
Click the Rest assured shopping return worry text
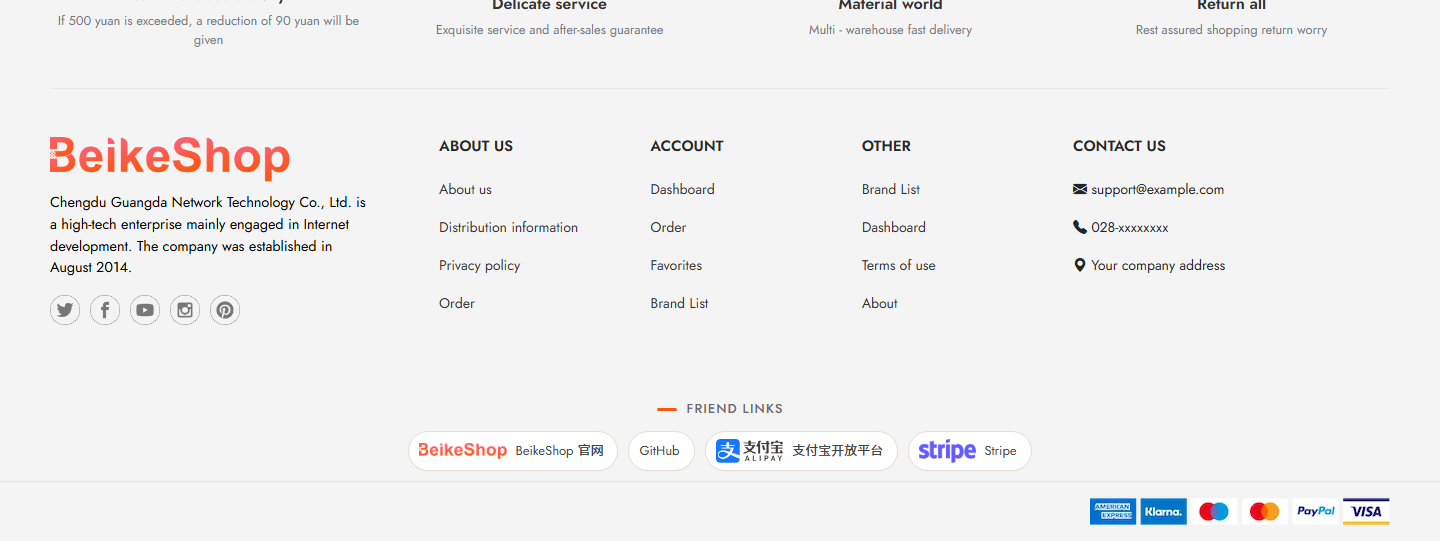[x=1231, y=30]
